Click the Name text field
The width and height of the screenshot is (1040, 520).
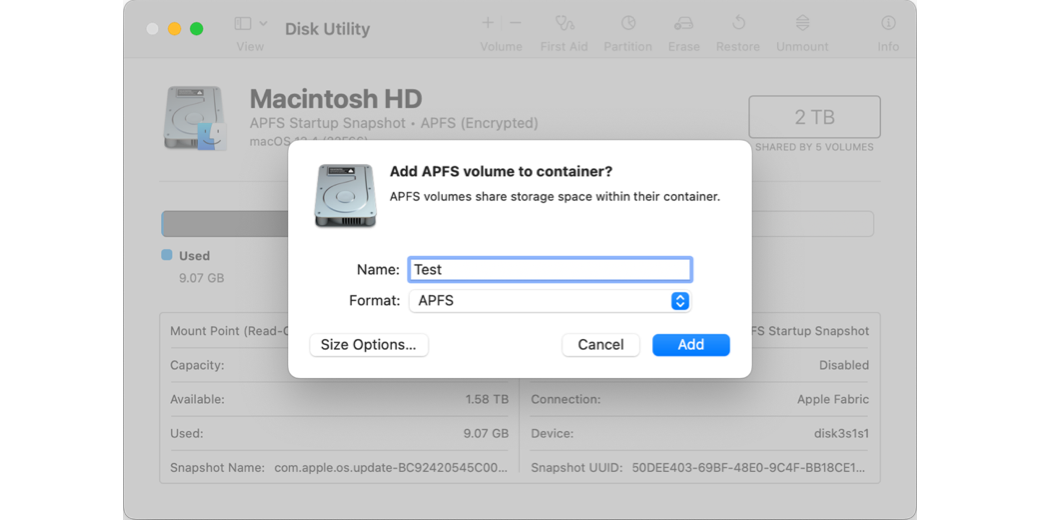click(550, 270)
